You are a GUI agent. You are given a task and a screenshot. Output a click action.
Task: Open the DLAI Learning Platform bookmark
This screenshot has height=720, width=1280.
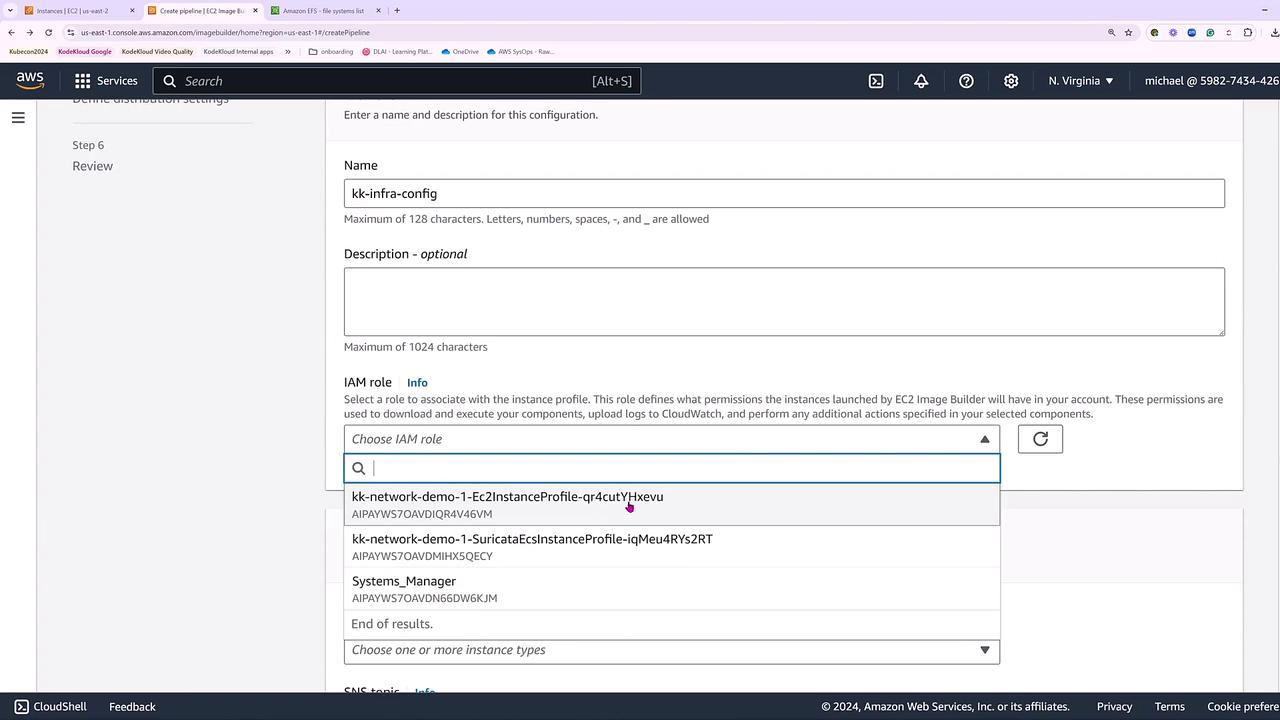pos(397,51)
